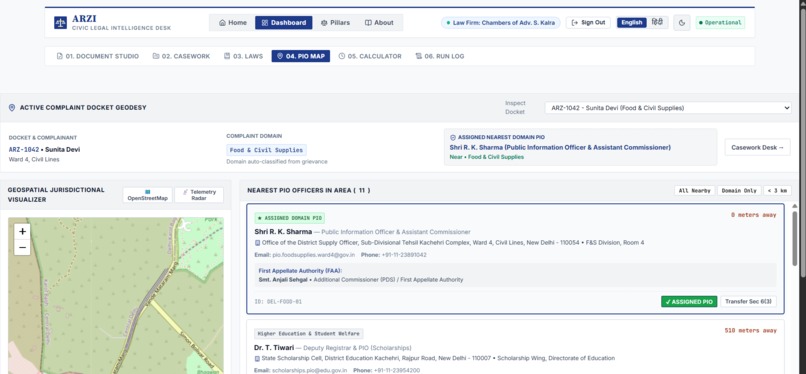This screenshot has width=806, height=374.
Task: Select the Domain Only filter
Action: 739,191
